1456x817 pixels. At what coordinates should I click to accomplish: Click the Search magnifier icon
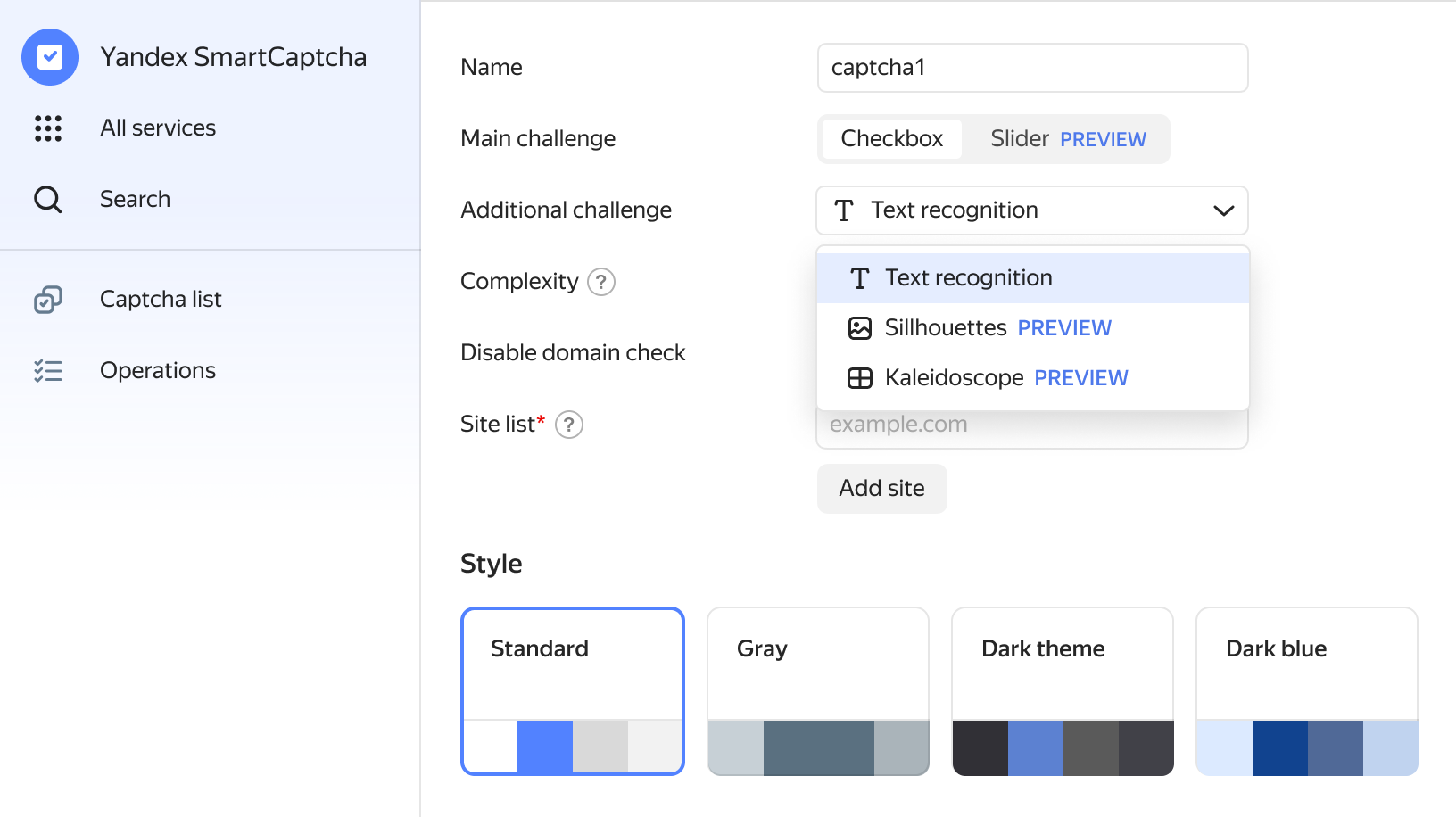[48, 200]
